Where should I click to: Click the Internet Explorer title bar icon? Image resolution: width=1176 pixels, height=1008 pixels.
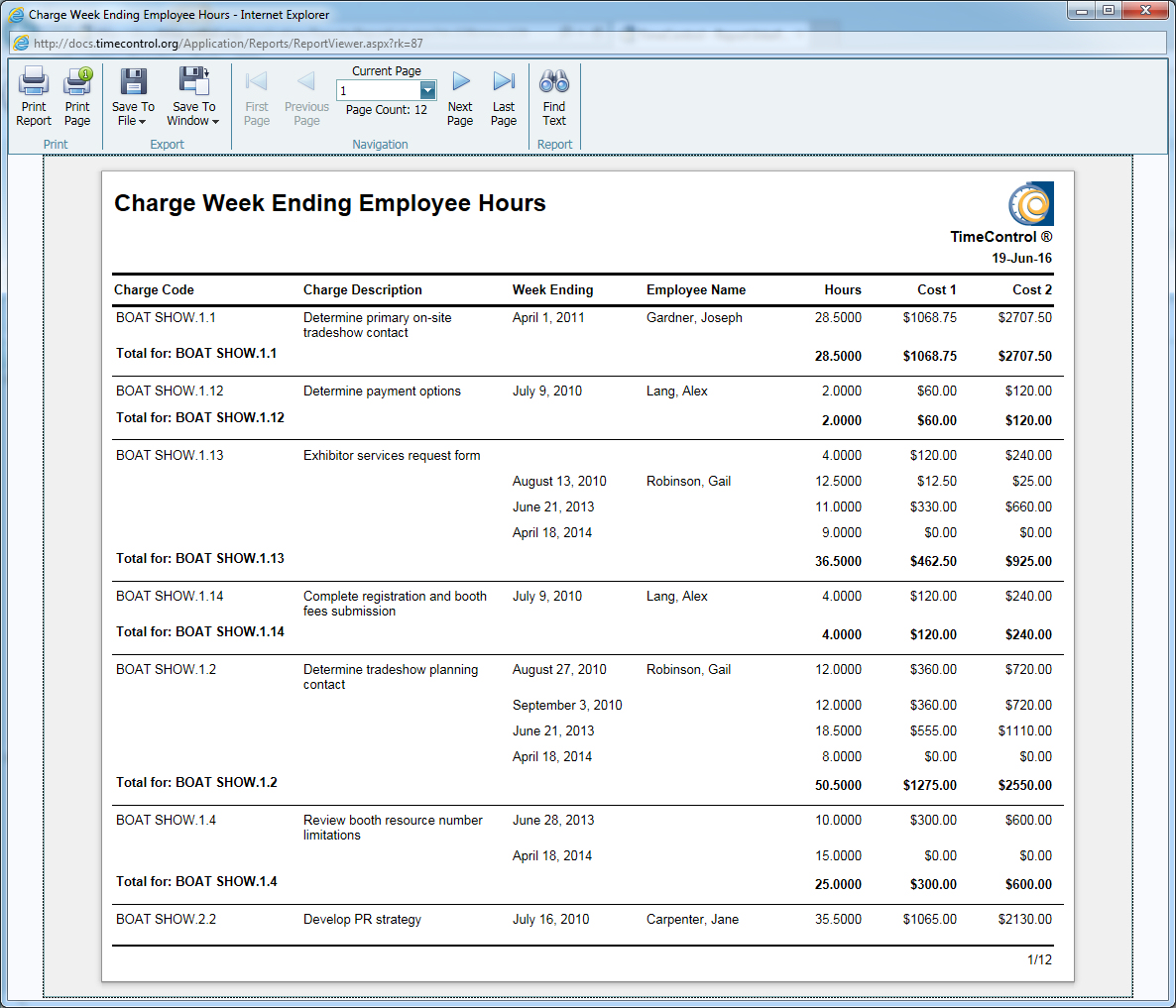[16, 14]
